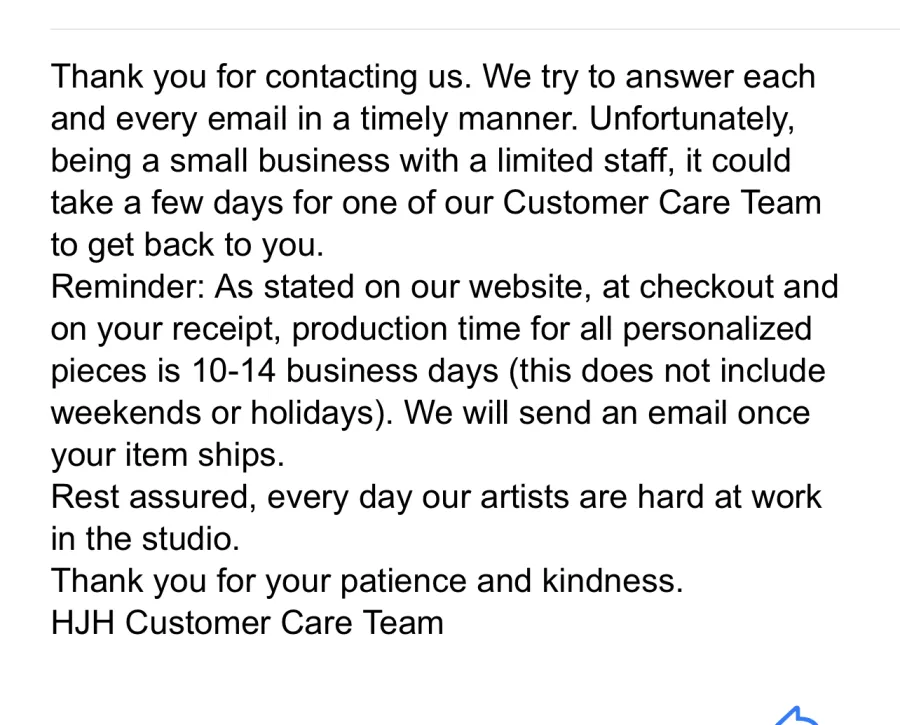Click the line "to get back to you."
The image size is (900, 725).
(x=187, y=245)
